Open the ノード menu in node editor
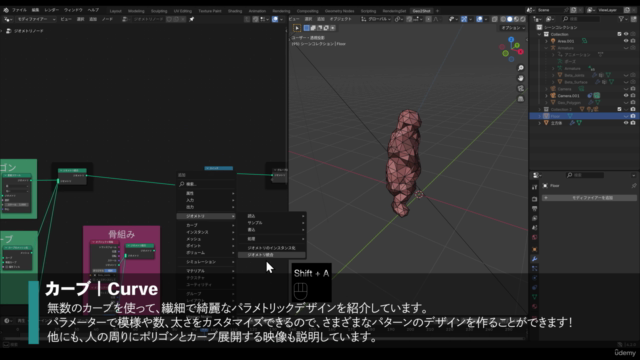The image size is (640, 360). (107, 19)
